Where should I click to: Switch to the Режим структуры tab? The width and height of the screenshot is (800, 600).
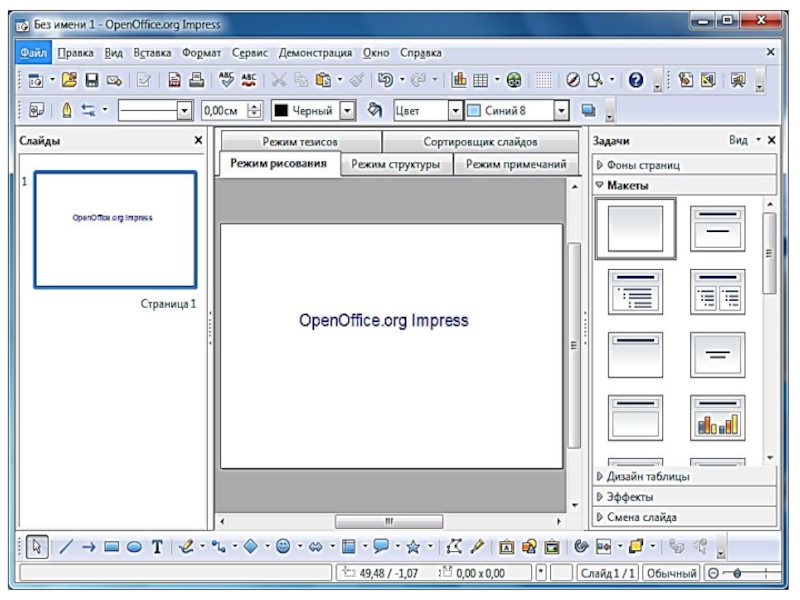point(396,165)
